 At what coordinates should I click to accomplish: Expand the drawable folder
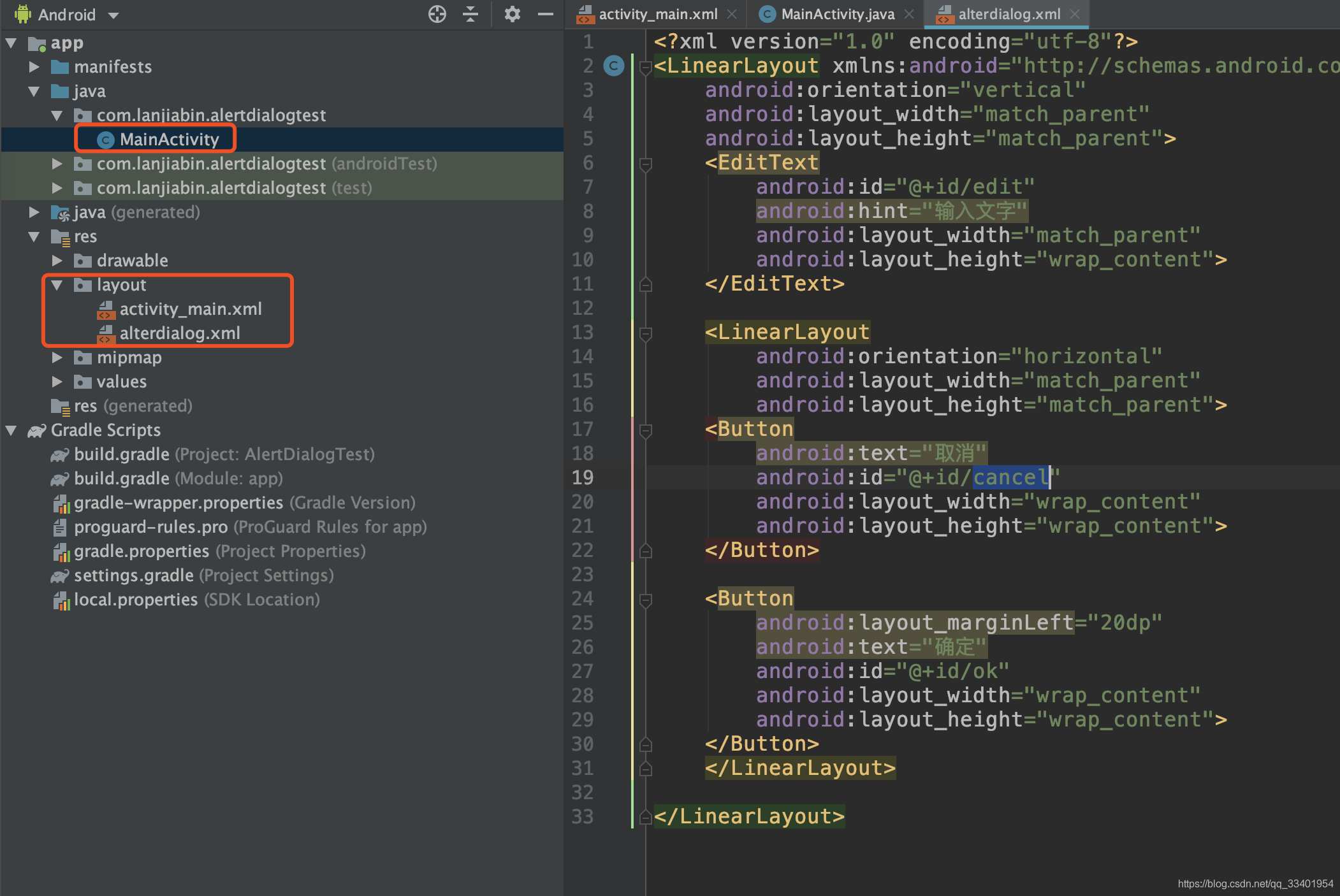point(57,261)
